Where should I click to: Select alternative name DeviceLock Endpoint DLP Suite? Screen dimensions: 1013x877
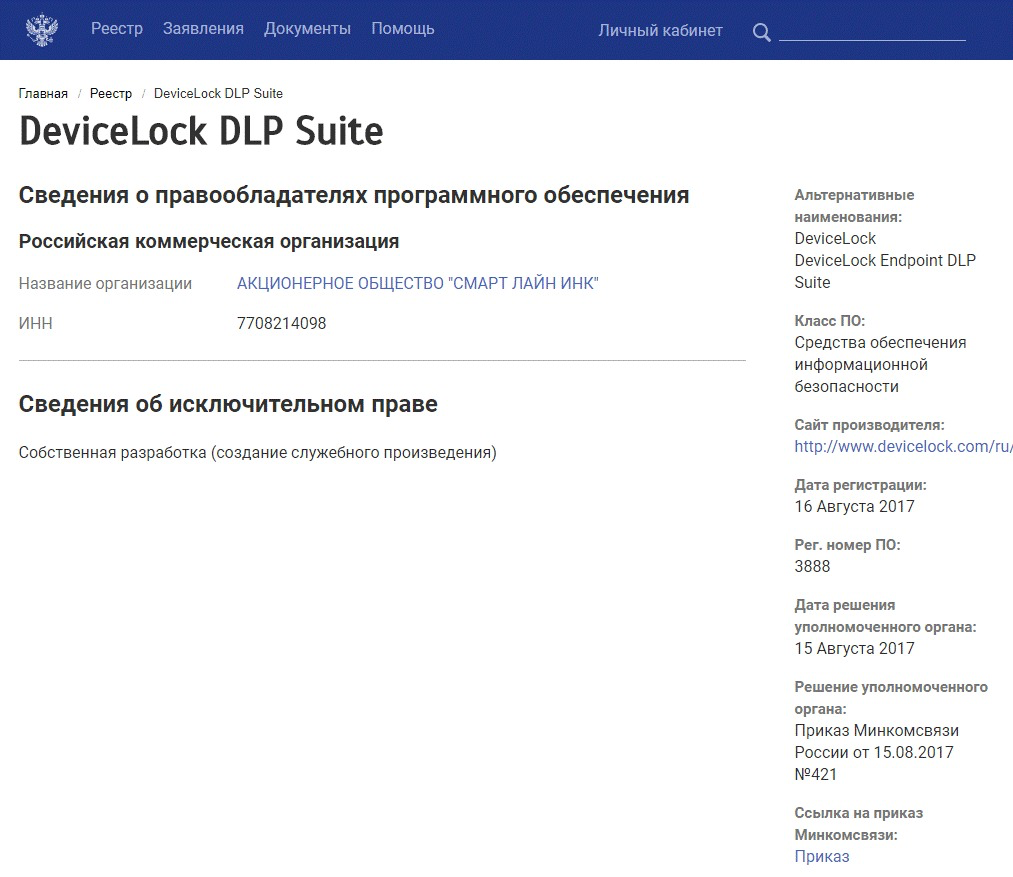pos(885,271)
